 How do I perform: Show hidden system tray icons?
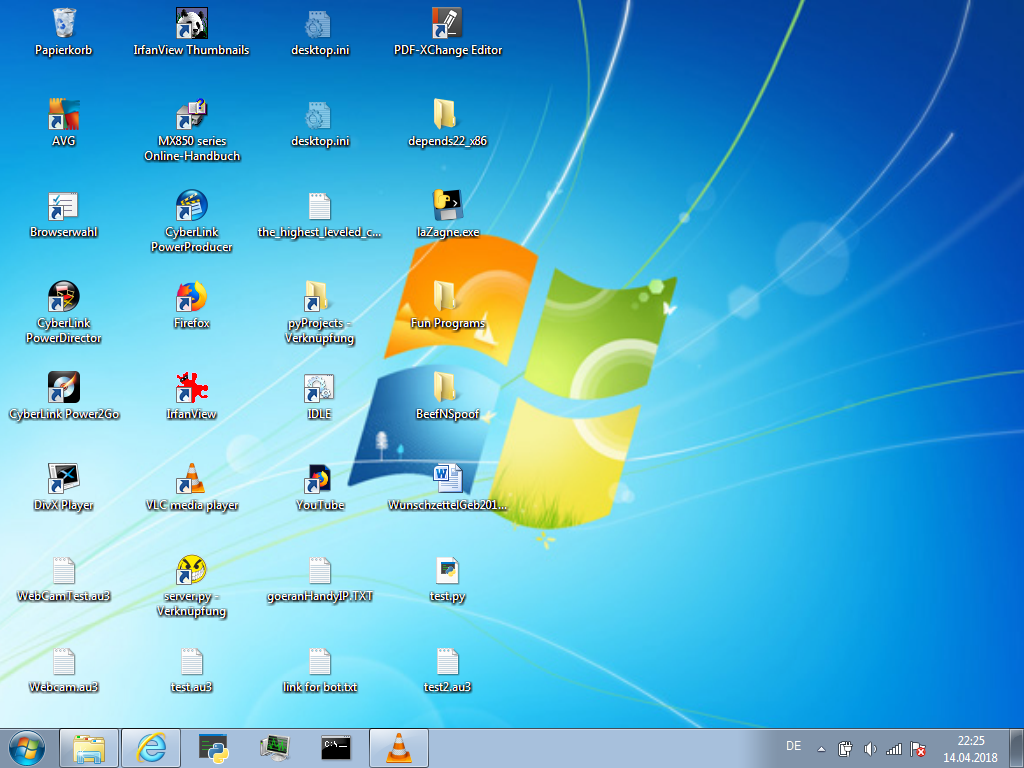click(822, 749)
